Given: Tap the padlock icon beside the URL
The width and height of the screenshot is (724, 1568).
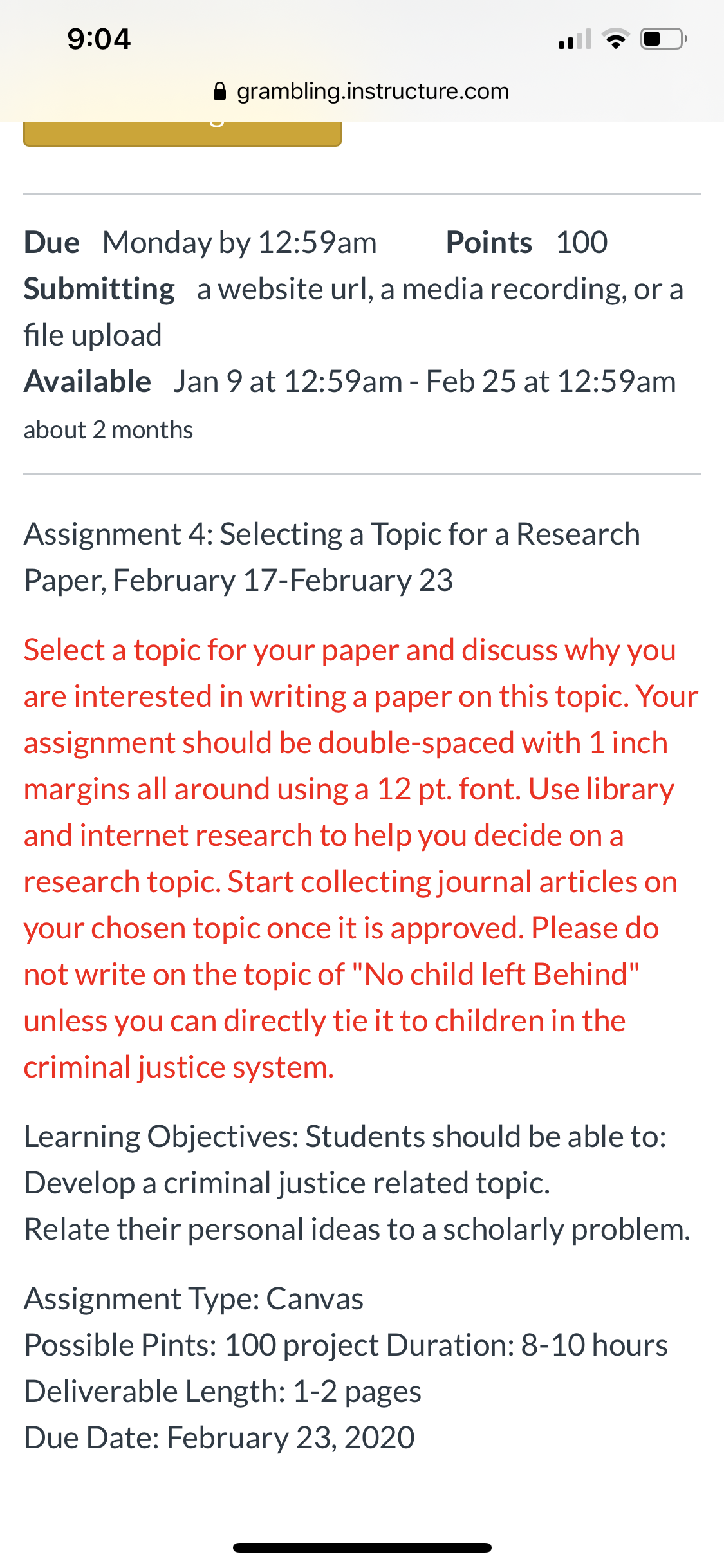Looking at the screenshot, I should (x=219, y=91).
